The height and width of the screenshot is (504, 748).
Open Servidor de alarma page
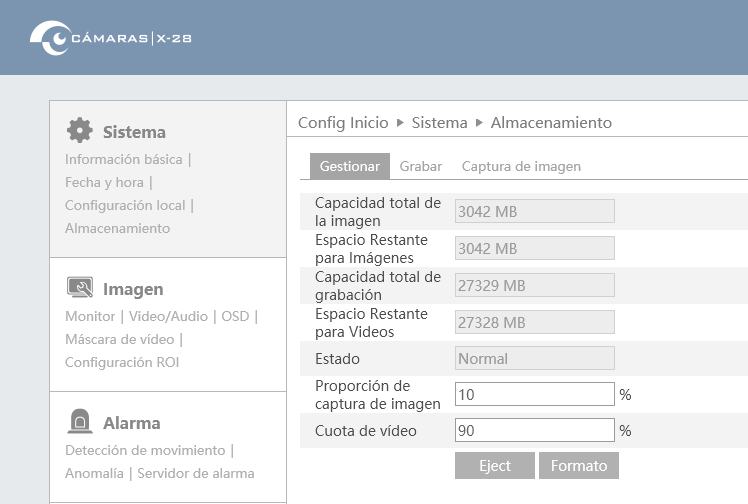(x=196, y=473)
